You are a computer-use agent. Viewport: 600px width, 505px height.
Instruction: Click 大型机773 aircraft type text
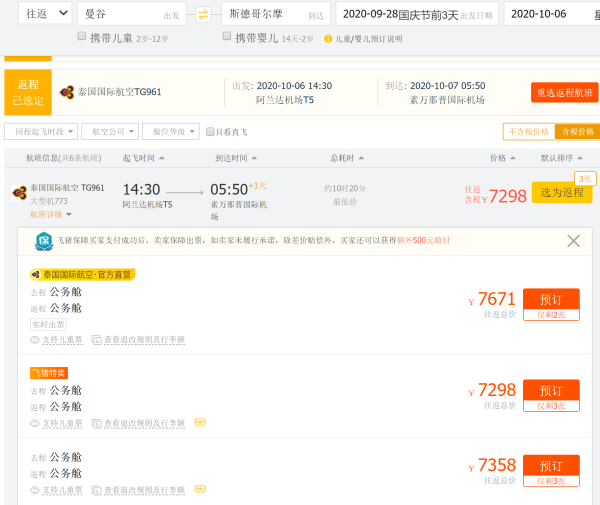click(49, 201)
